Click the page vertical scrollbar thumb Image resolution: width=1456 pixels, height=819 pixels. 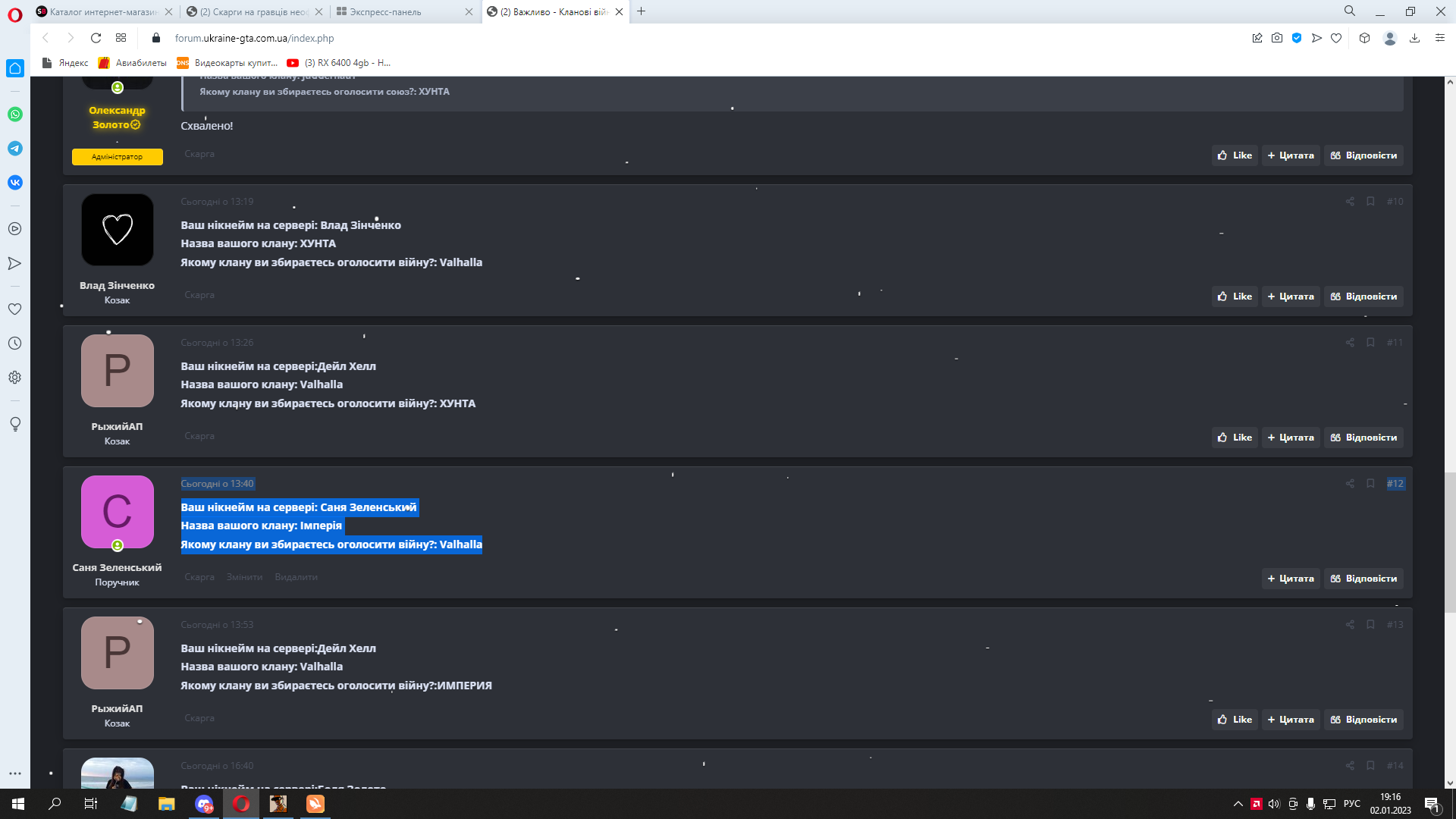(x=1450, y=542)
